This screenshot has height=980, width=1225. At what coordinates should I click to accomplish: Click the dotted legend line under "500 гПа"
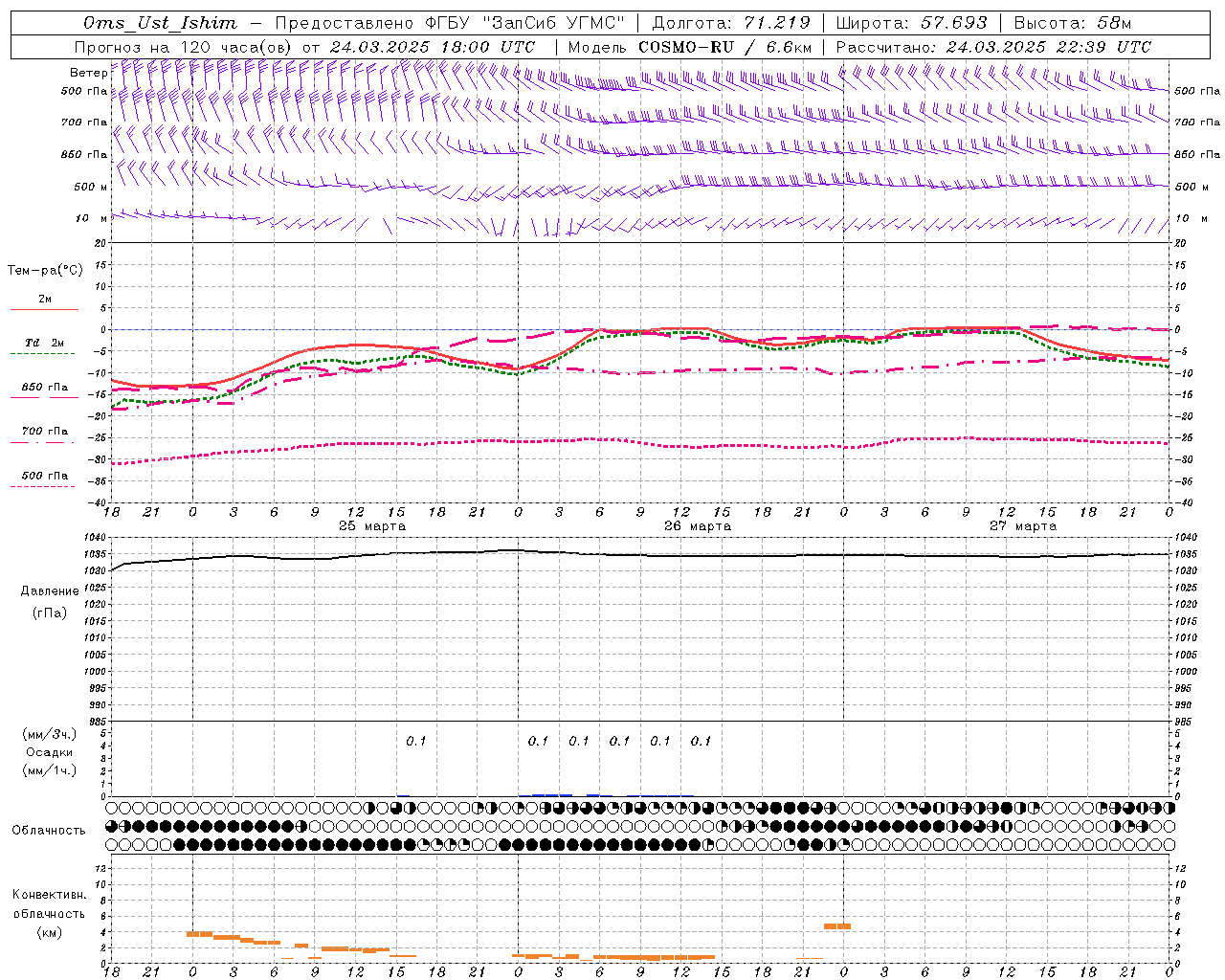(x=43, y=486)
